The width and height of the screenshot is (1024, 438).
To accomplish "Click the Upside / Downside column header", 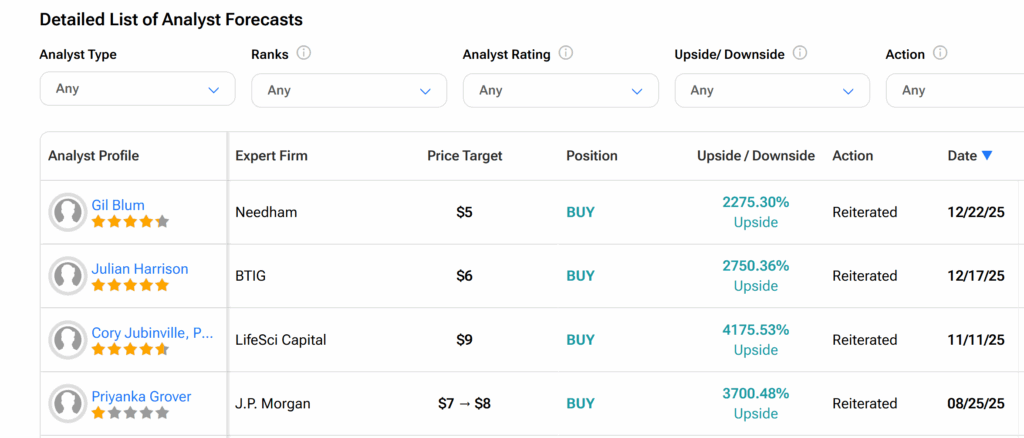I will point(755,156).
